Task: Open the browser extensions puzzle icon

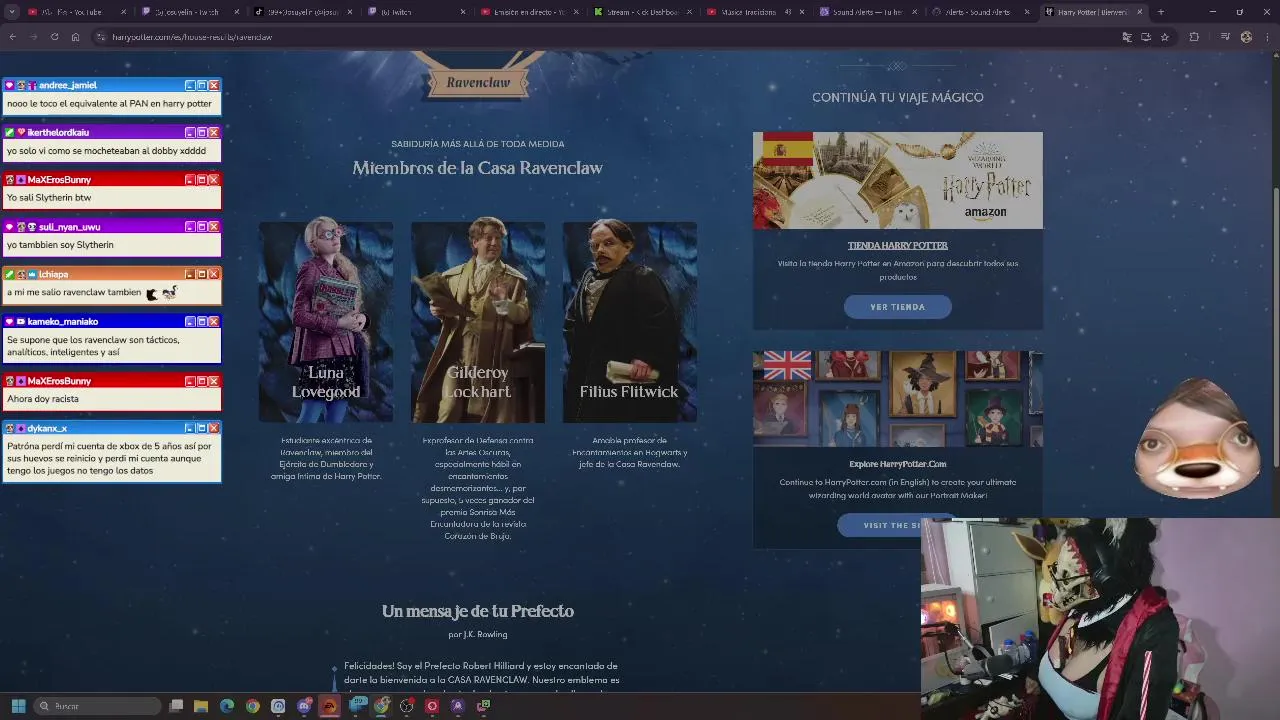Action: 1194,37
